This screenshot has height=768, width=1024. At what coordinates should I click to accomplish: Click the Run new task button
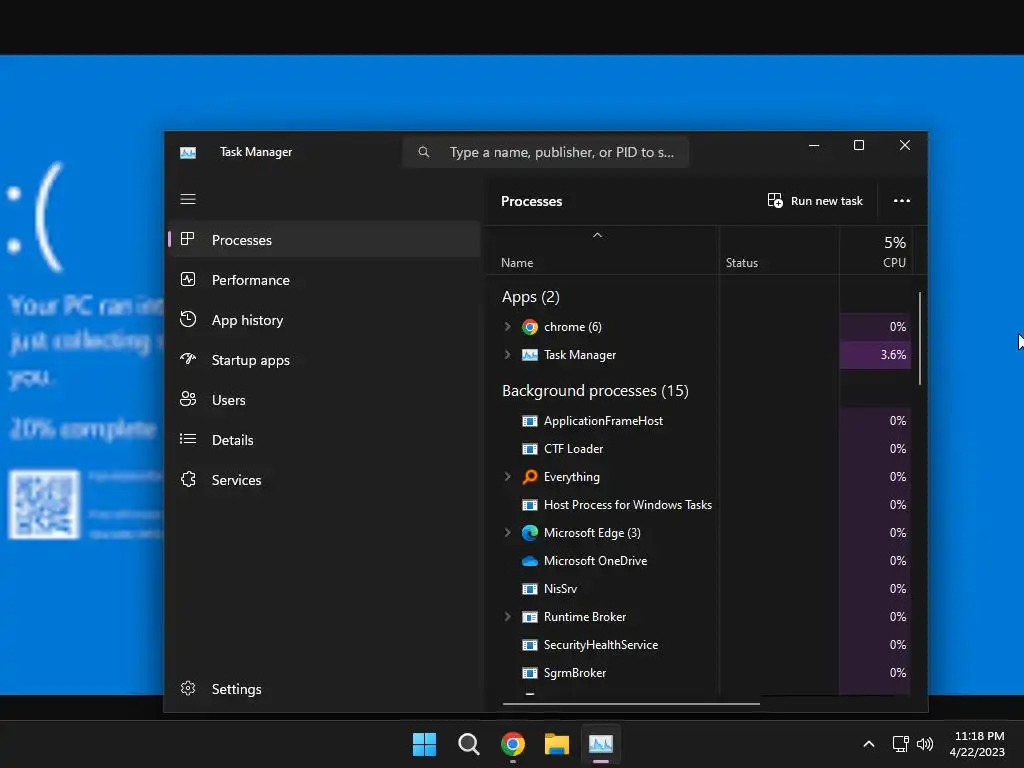click(815, 200)
